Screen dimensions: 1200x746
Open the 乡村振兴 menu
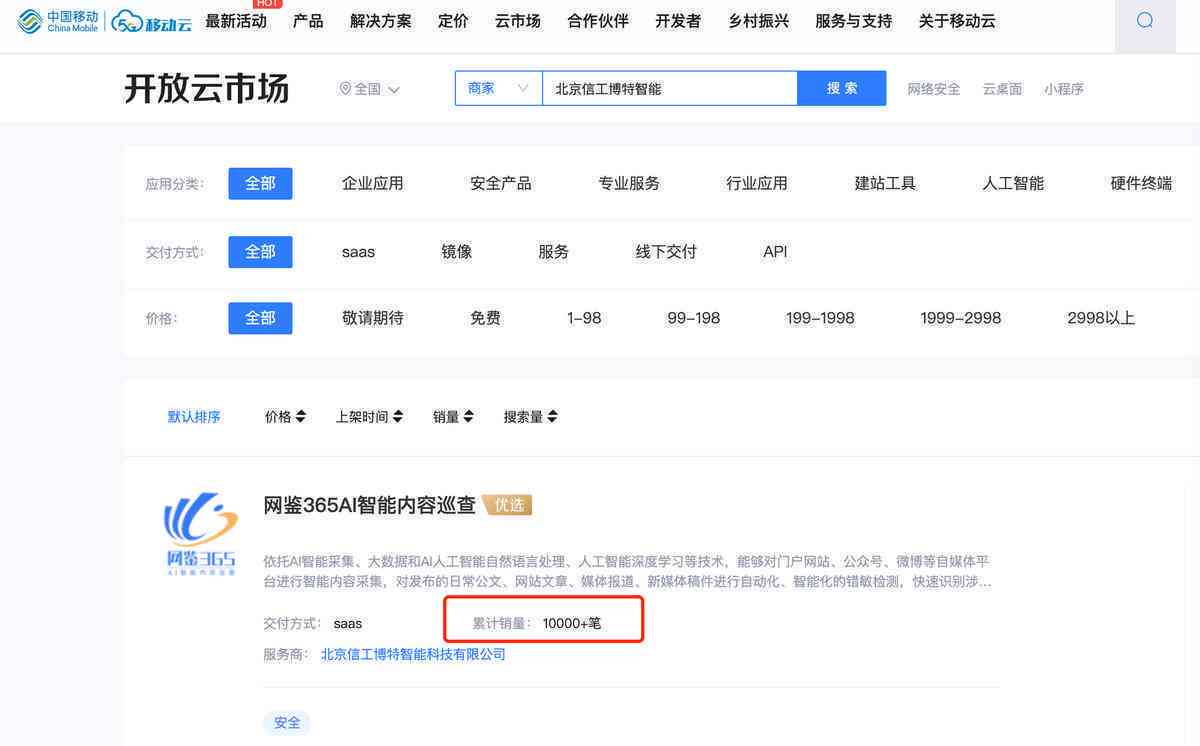[758, 21]
